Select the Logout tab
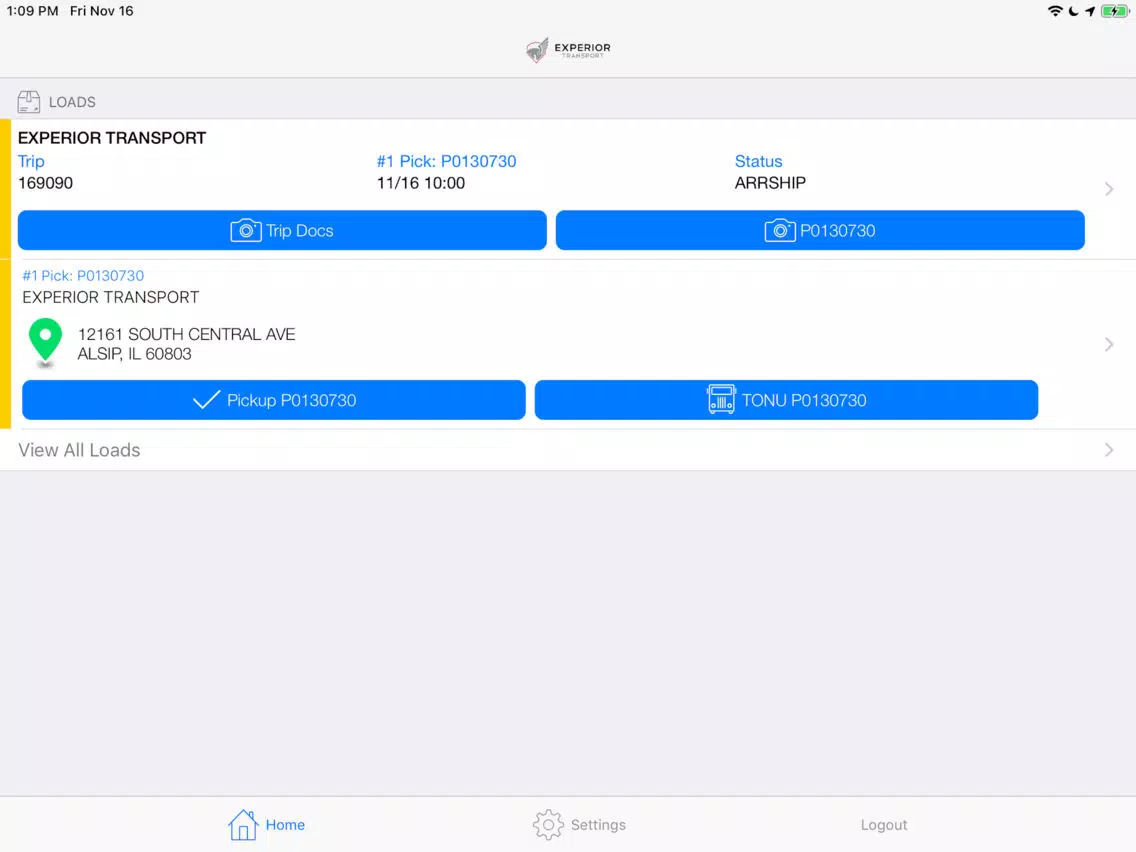The image size is (1136, 852). coord(883,824)
